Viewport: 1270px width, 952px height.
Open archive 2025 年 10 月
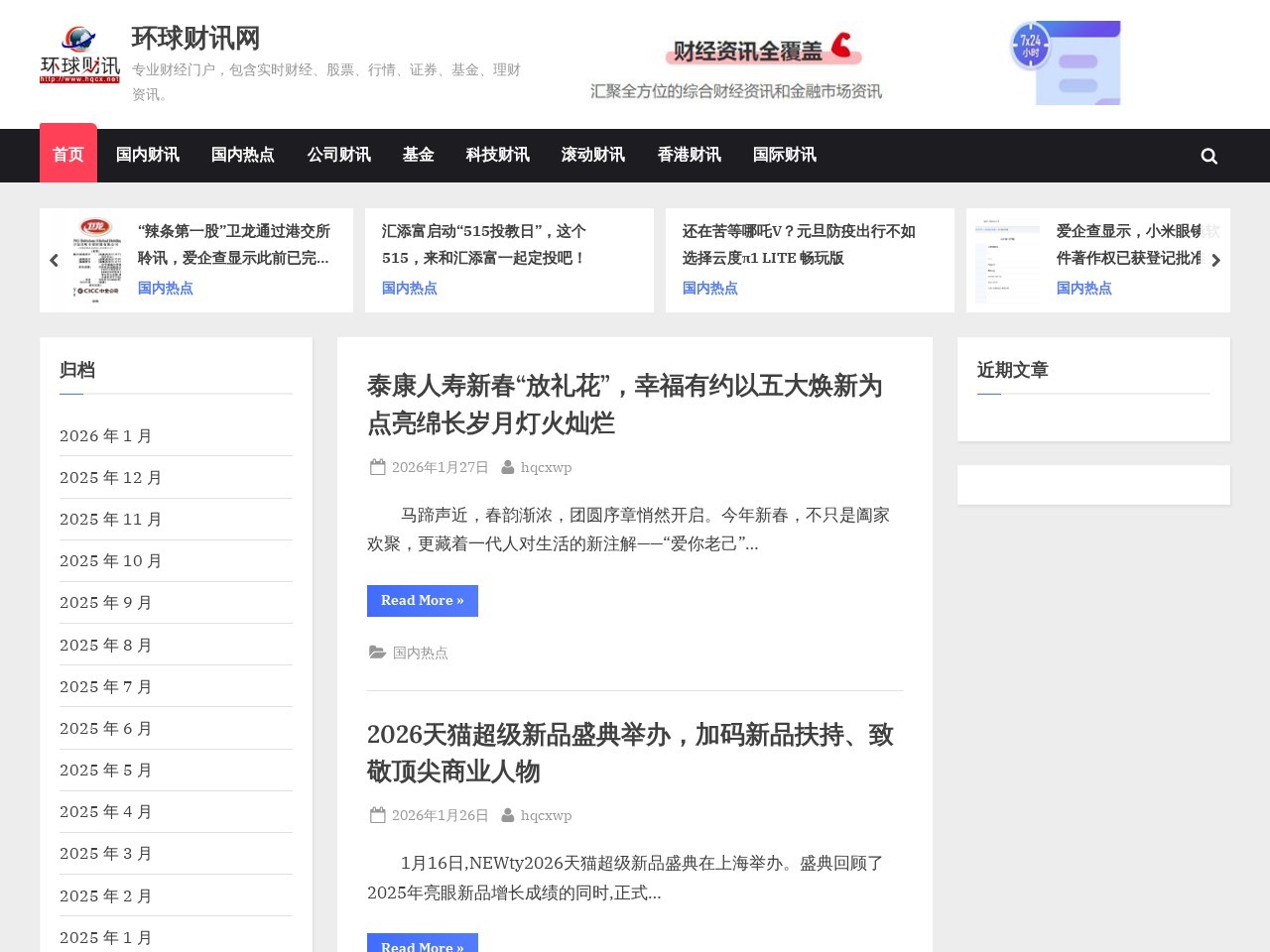click(x=111, y=561)
